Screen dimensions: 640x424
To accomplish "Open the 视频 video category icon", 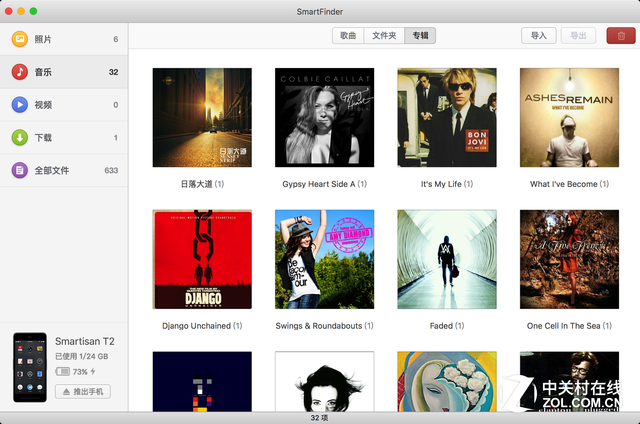I will click(20, 104).
